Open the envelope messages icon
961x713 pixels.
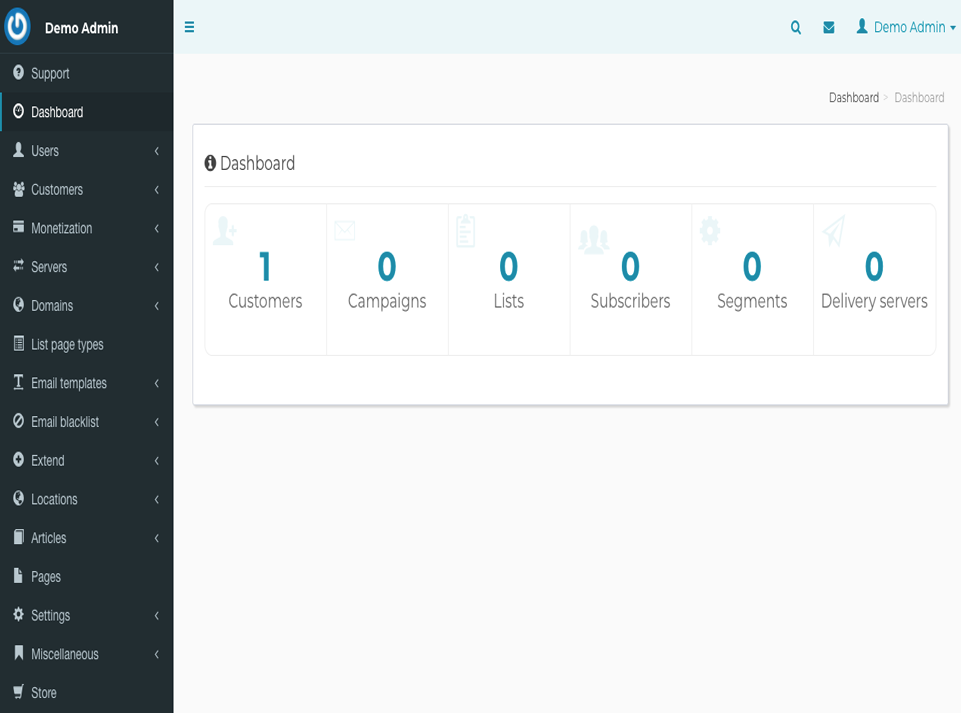tap(829, 28)
